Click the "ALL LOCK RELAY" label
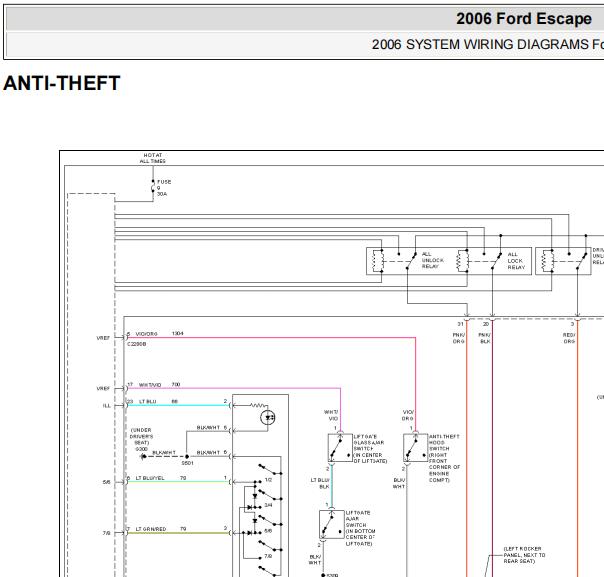 click(x=516, y=261)
